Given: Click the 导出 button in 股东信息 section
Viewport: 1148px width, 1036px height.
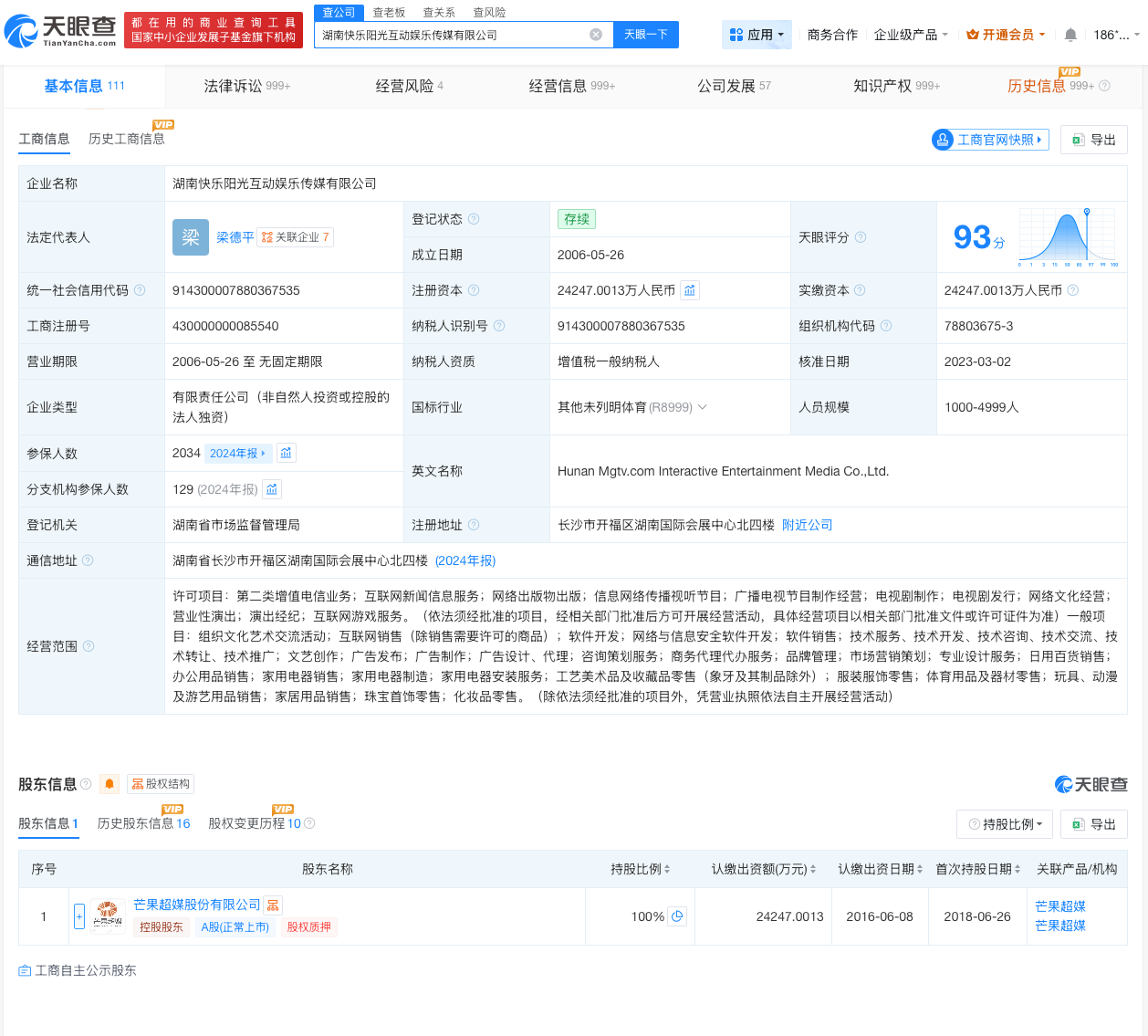Looking at the screenshot, I should tap(1094, 824).
